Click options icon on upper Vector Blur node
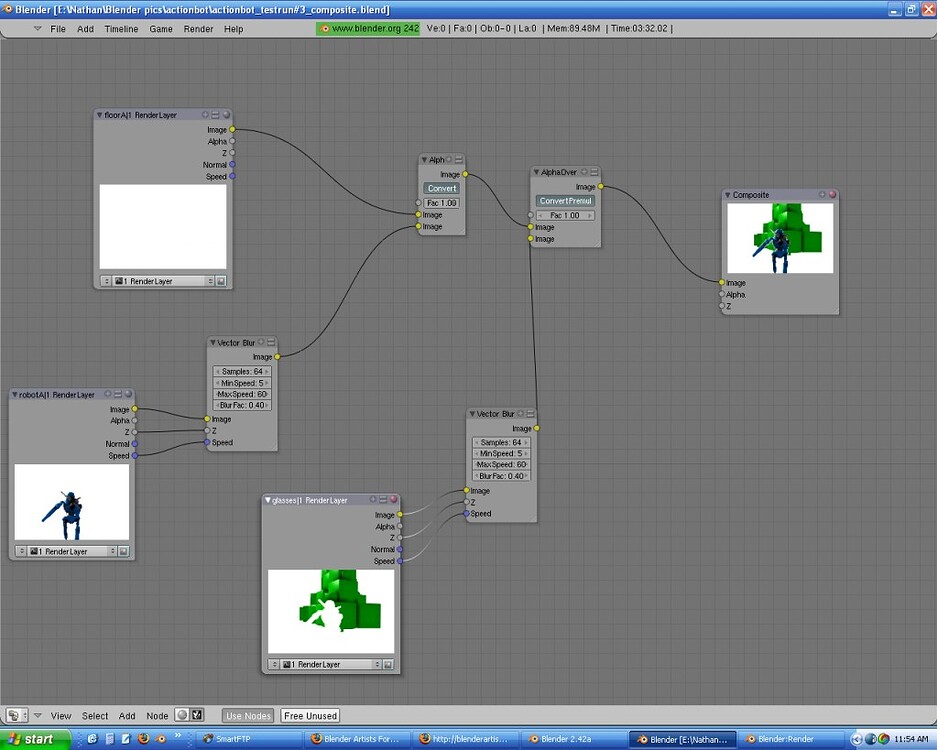The width and height of the screenshot is (937, 750). point(271,342)
